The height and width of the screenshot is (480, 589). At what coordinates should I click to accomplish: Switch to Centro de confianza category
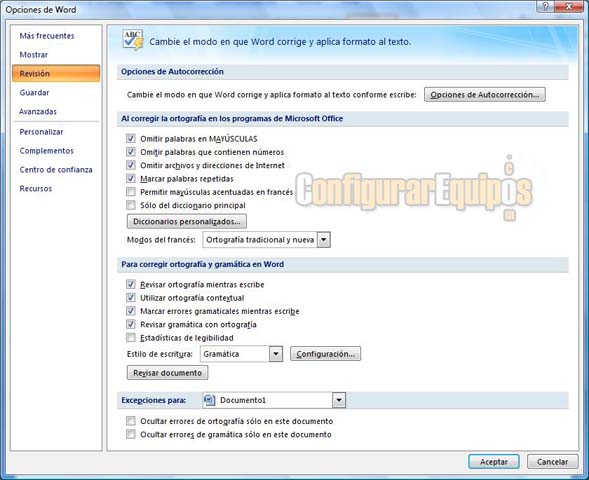[x=56, y=170]
